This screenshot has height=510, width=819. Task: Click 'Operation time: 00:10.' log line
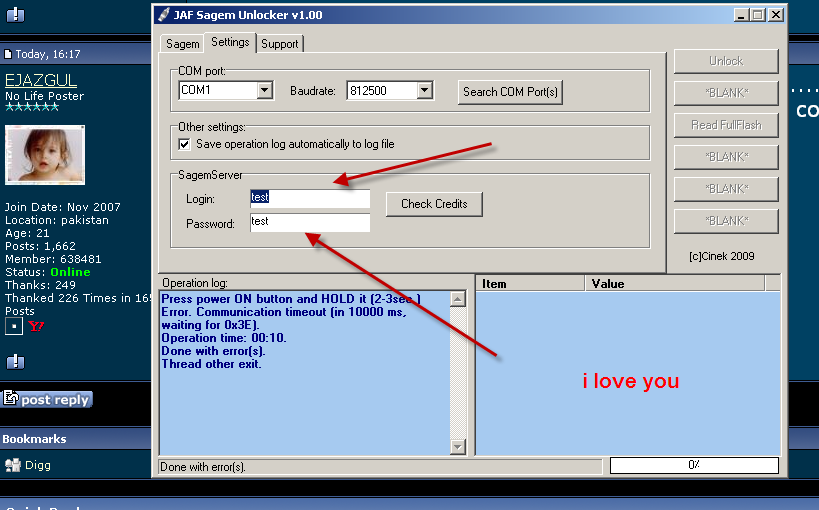pos(224,338)
